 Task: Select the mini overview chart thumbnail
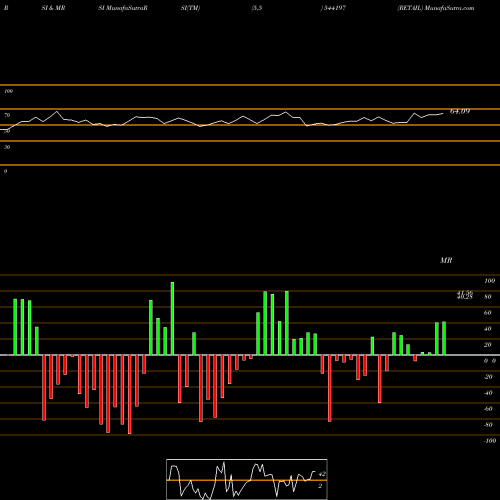[x=247, y=479]
